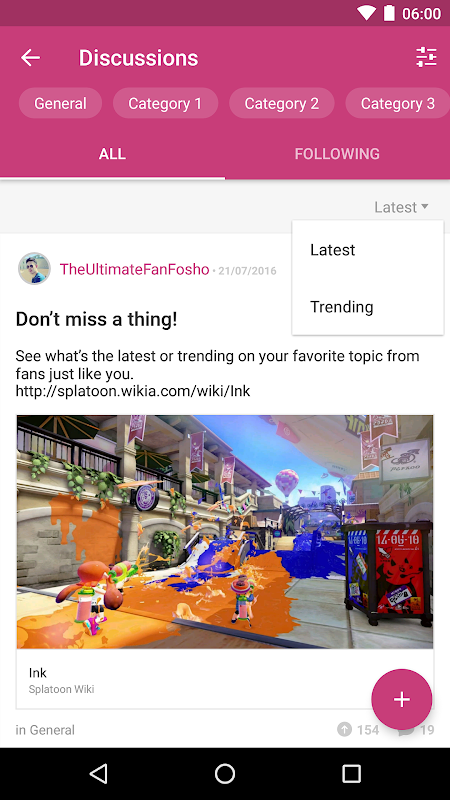Viewport: 450px width, 800px height.
Task: Open TheUltimateFanFosho's avatar picture
Action: click(x=35, y=268)
